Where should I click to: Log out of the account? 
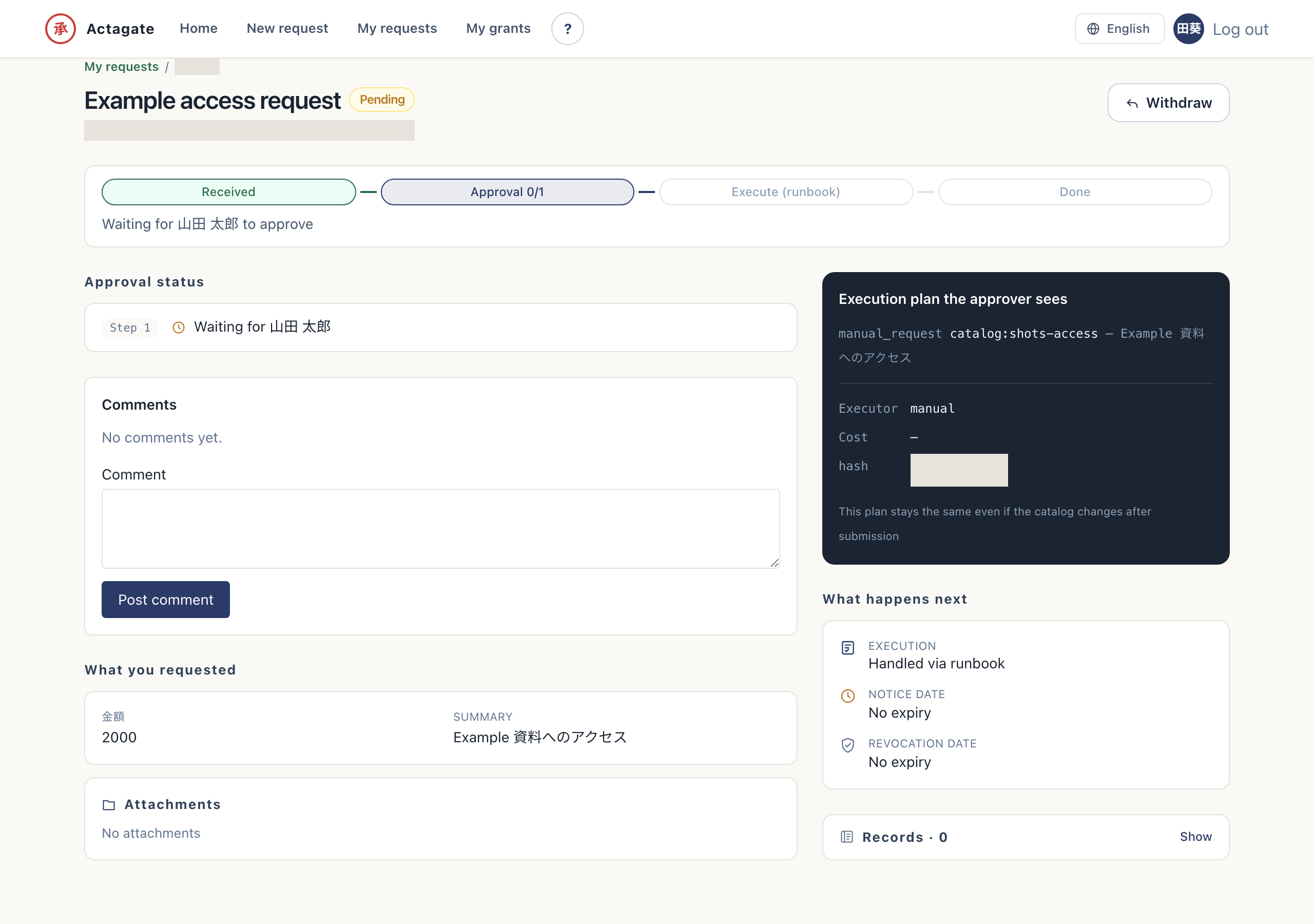pos(1240,29)
